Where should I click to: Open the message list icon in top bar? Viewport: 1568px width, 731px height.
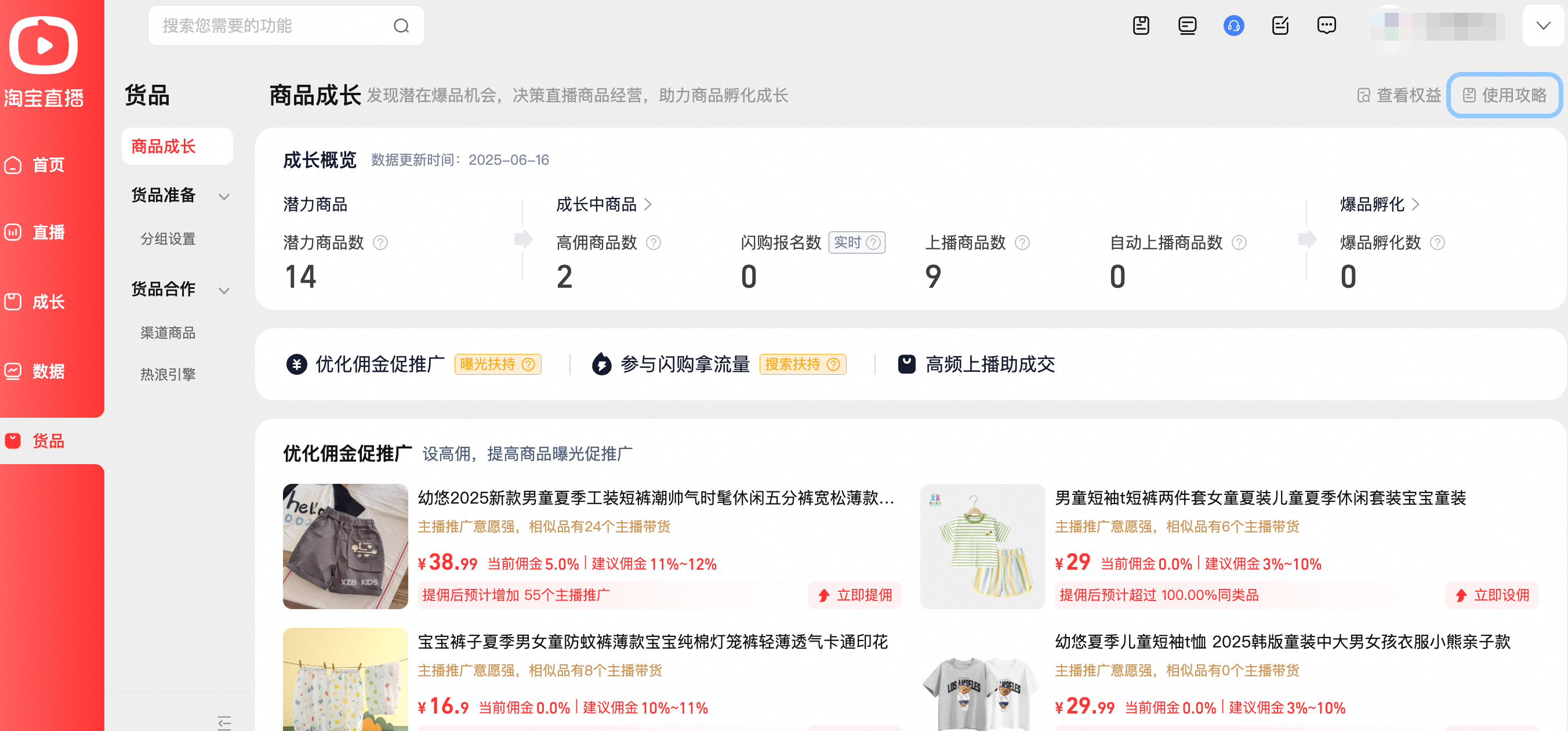pyautogui.click(x=1187, y=26)
